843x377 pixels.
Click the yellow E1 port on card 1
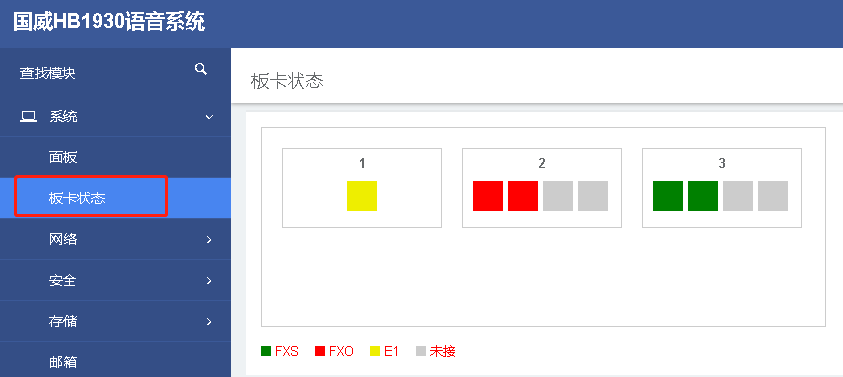362,196
